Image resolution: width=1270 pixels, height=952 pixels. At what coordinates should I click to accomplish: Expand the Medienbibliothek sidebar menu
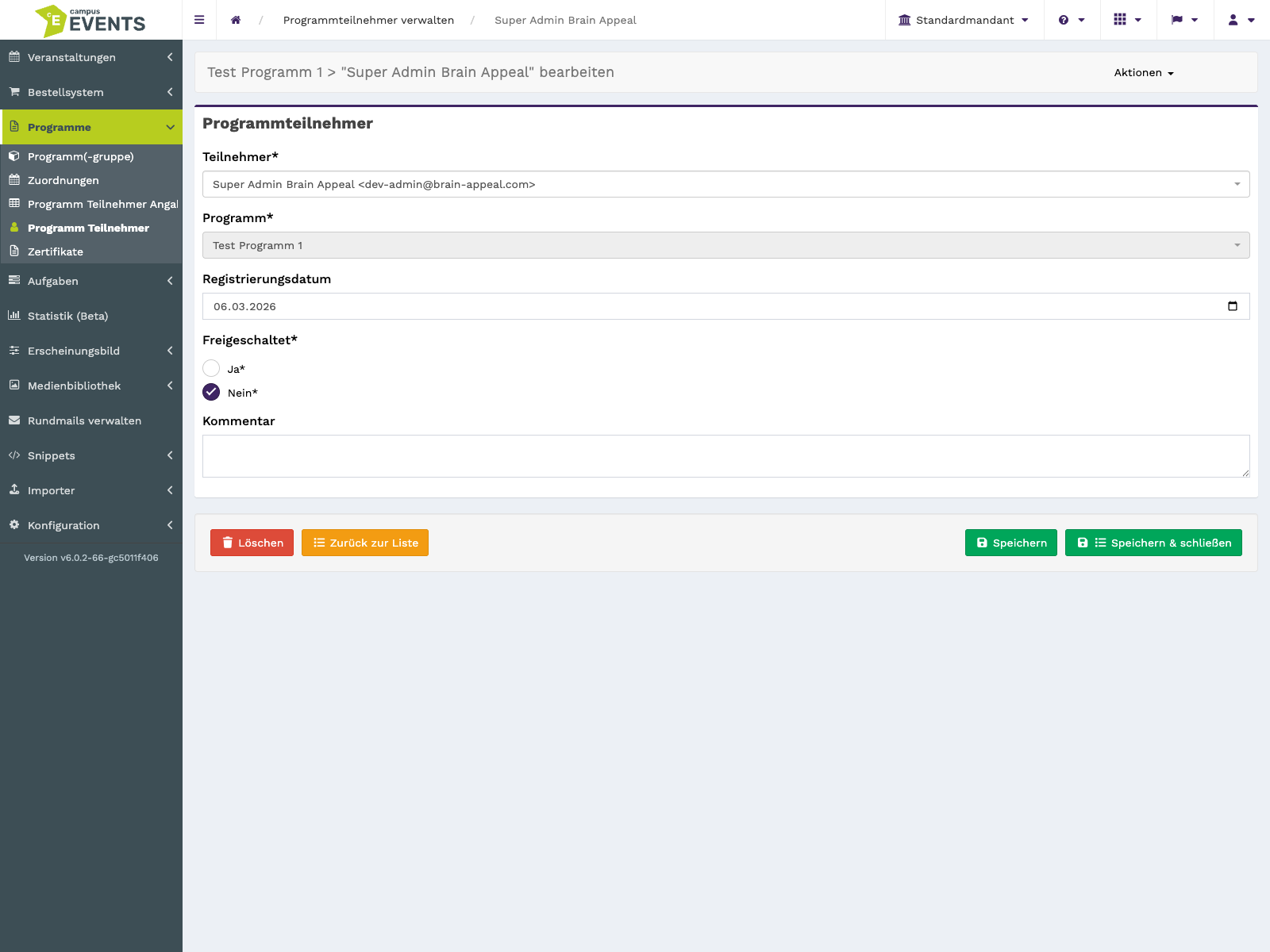[x=91, y=386]
